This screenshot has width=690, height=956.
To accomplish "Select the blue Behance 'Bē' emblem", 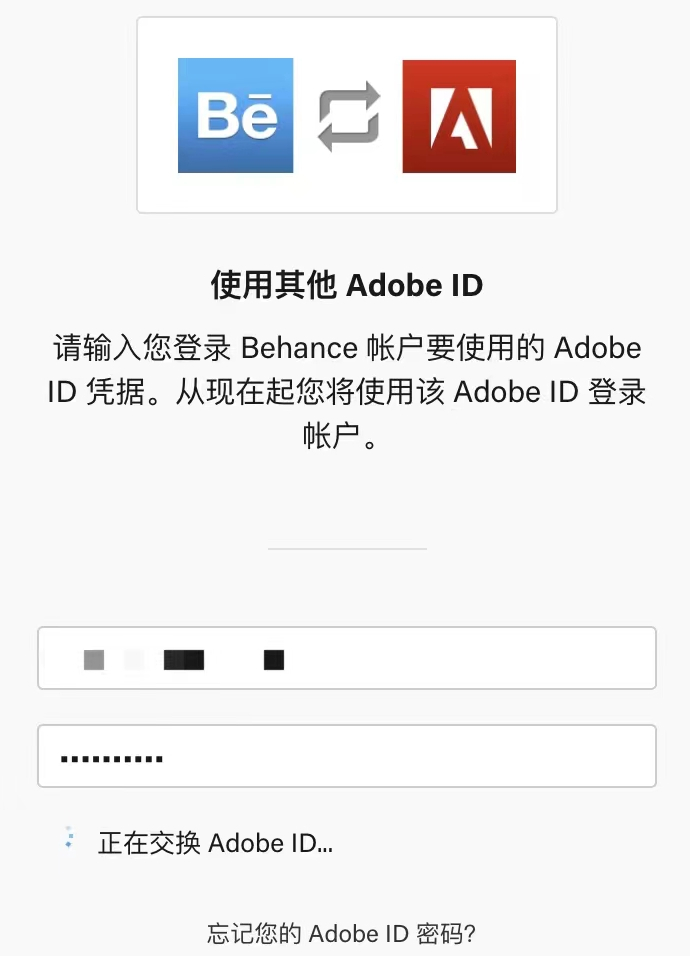I will (x=235, y=113).
